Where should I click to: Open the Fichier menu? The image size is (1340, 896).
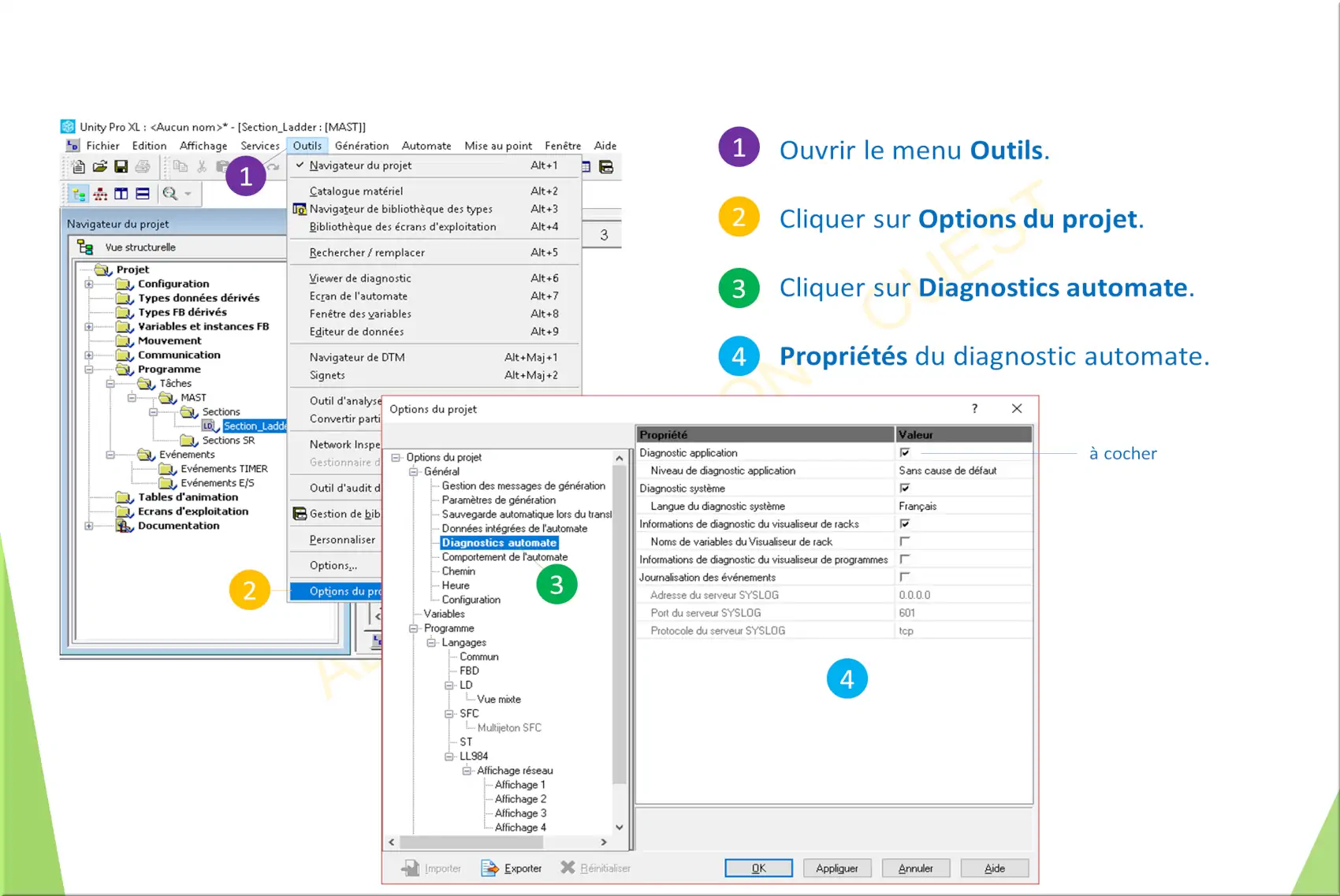102,146
